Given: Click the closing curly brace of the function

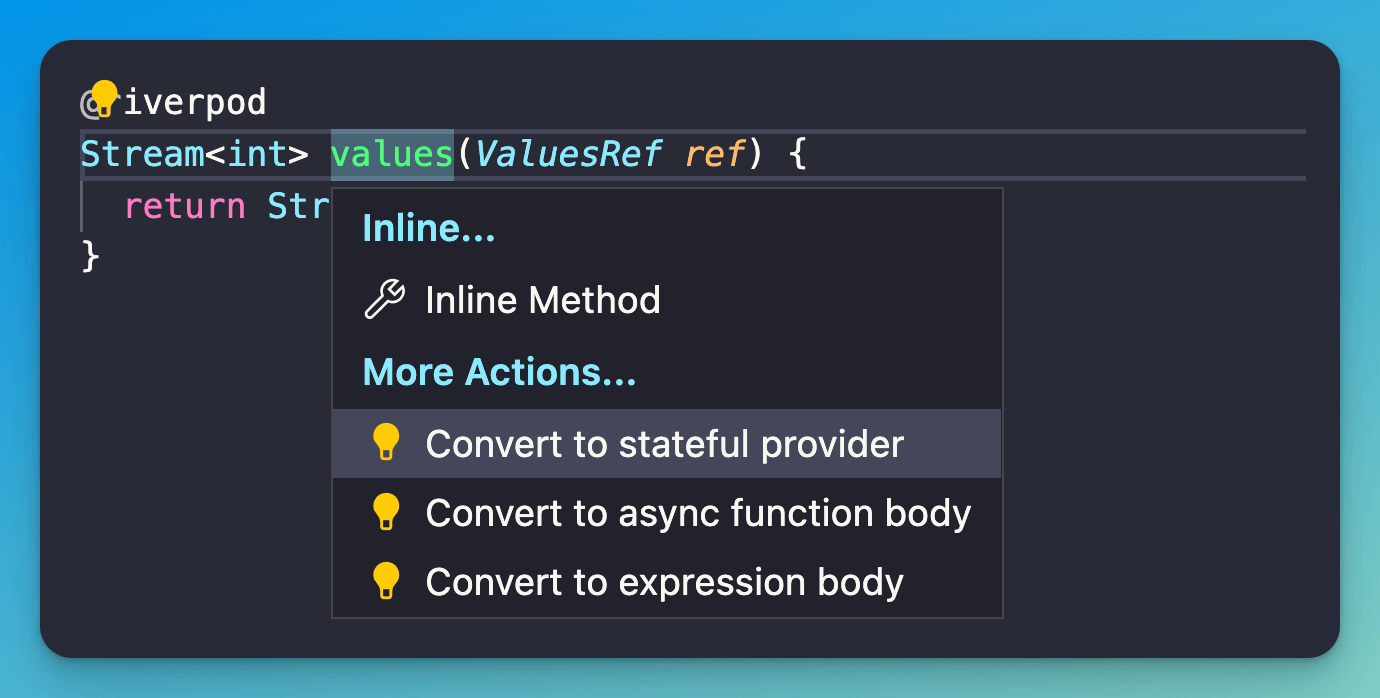Looking at the screenshot, I should (90, 257).
